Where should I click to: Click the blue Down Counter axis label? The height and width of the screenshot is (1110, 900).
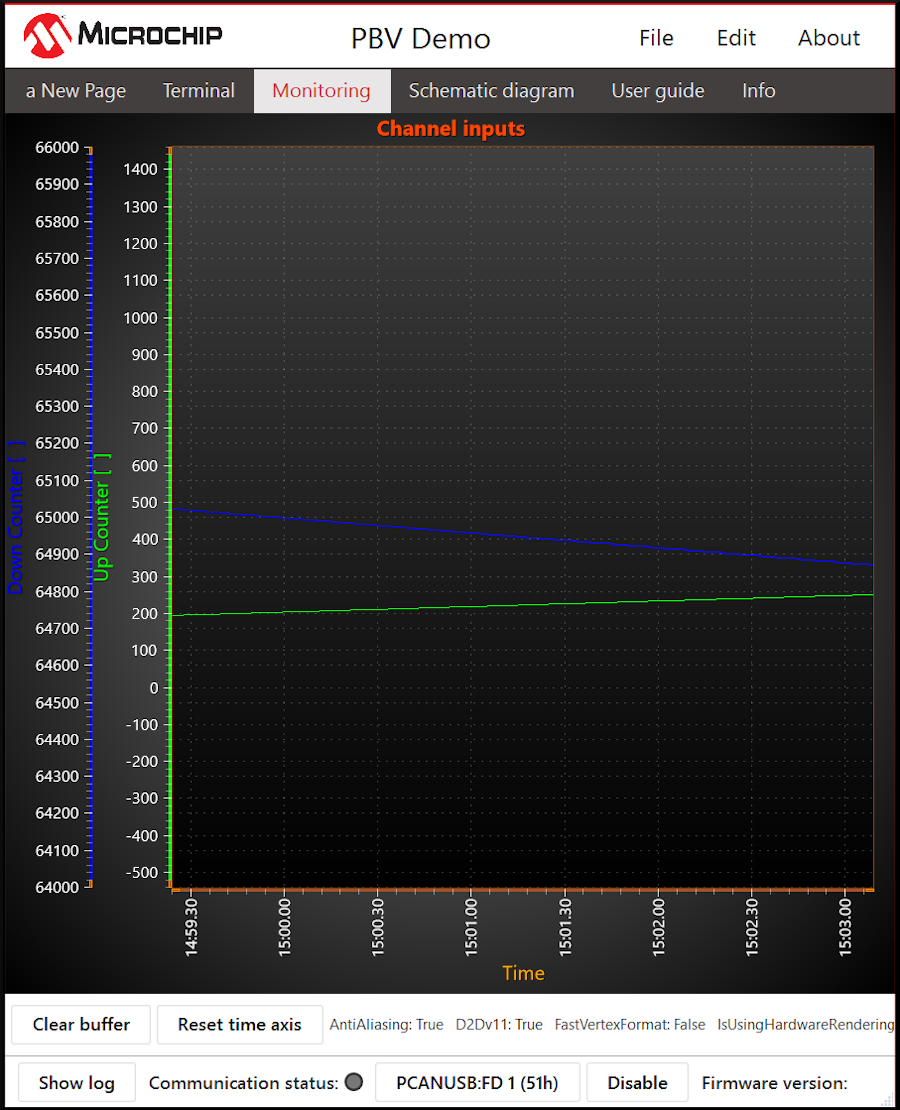(x=16, y=517)
